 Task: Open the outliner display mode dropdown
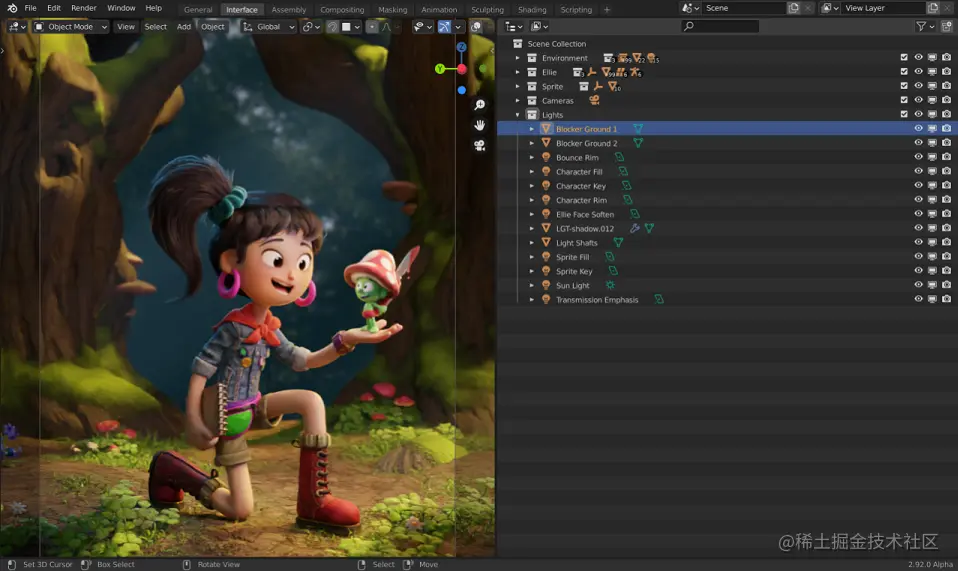coord(539,26)
